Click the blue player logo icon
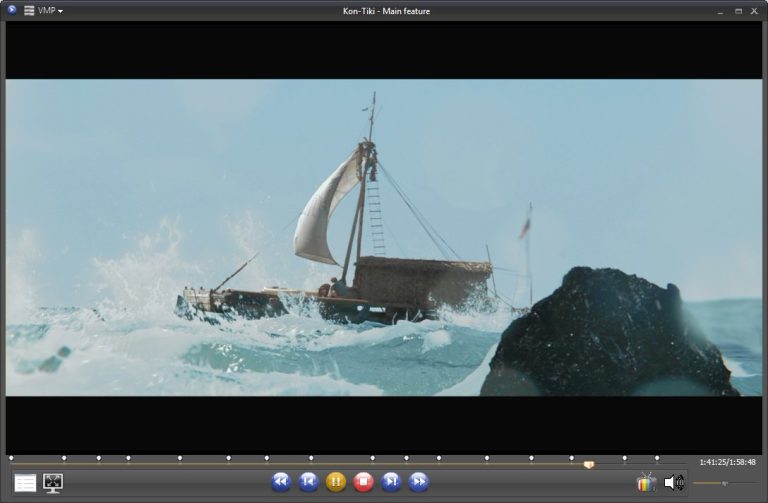 click(x=10, y=10)
